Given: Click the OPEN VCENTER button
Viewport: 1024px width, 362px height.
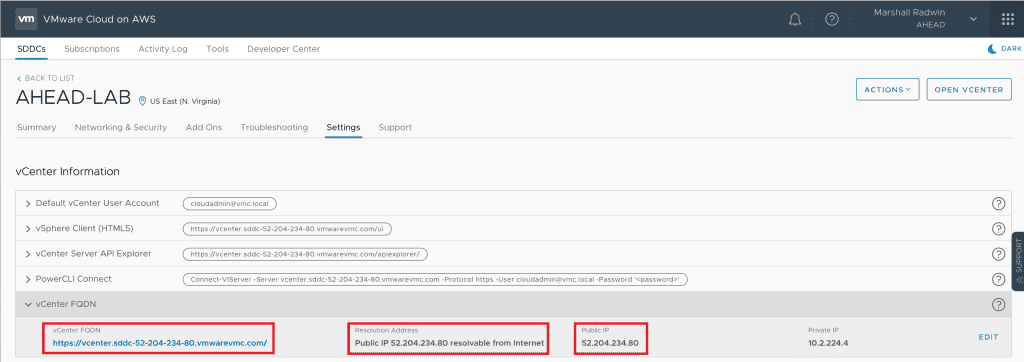Looking at the screenshot, I should [x=968, y=90].
